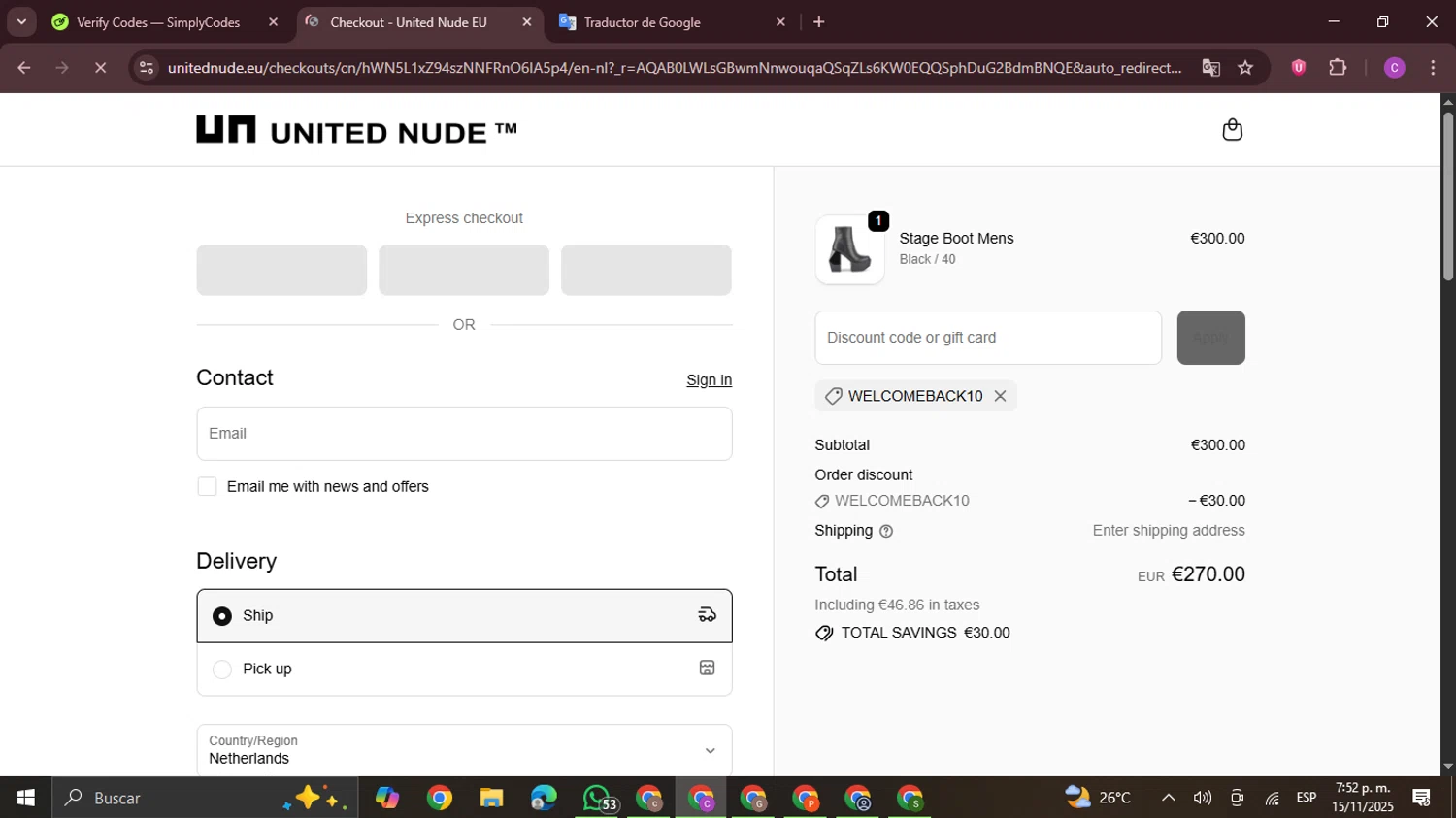Click the shipping info question mark icon
Screen dimensions: 1456x818
(885, 531)
